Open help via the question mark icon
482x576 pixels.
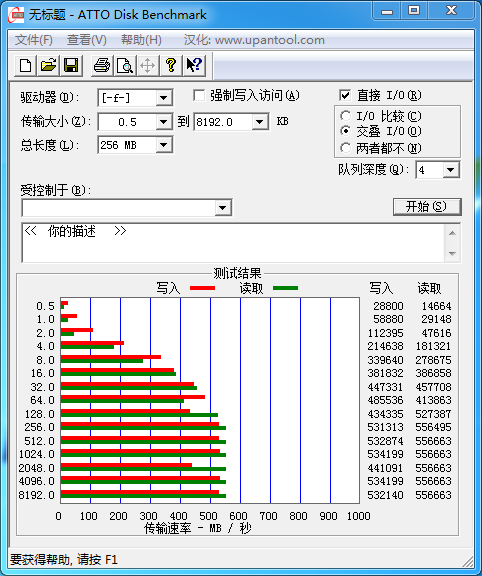(x=170, y=66)
